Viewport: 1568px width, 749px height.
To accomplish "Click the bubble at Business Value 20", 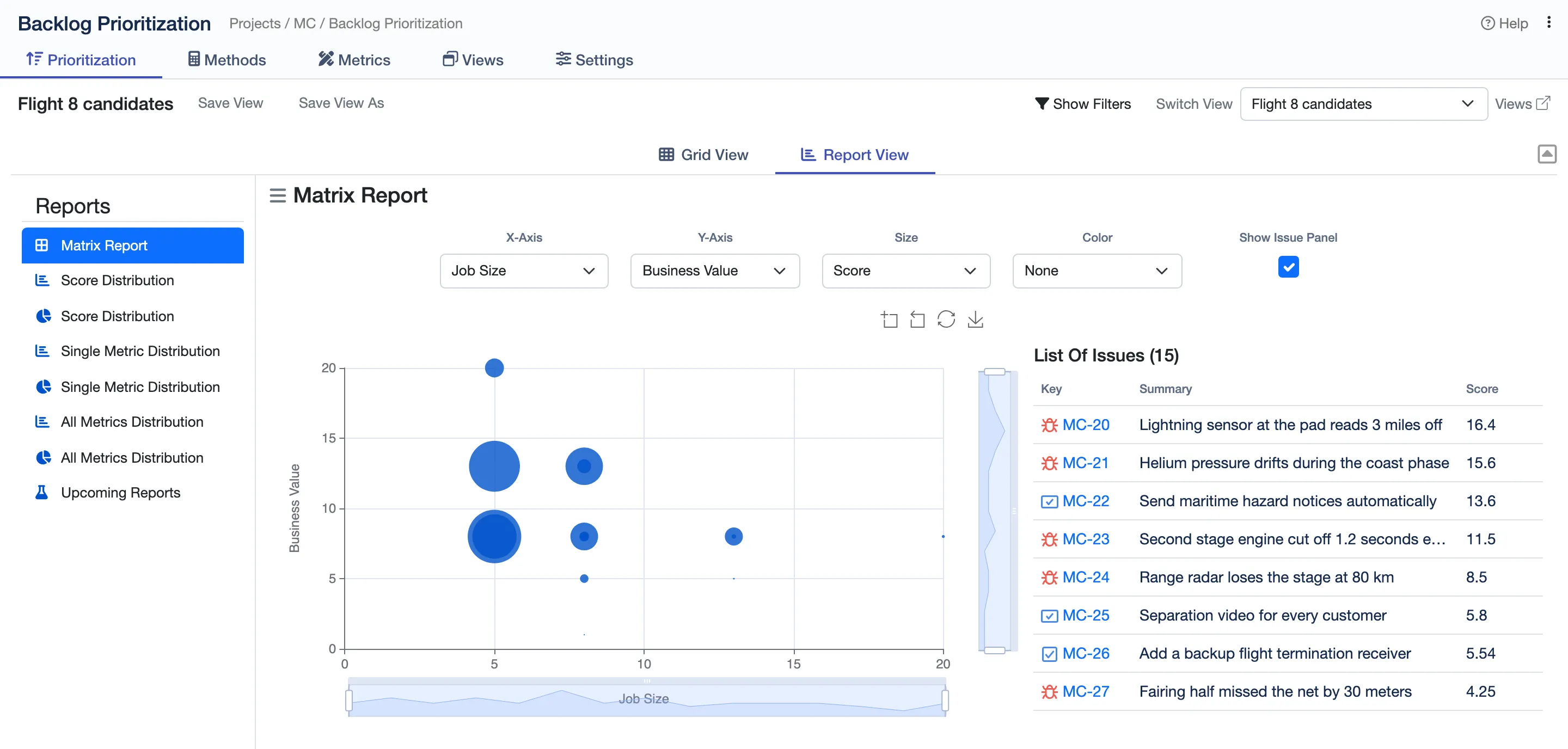I will [494, 367].
